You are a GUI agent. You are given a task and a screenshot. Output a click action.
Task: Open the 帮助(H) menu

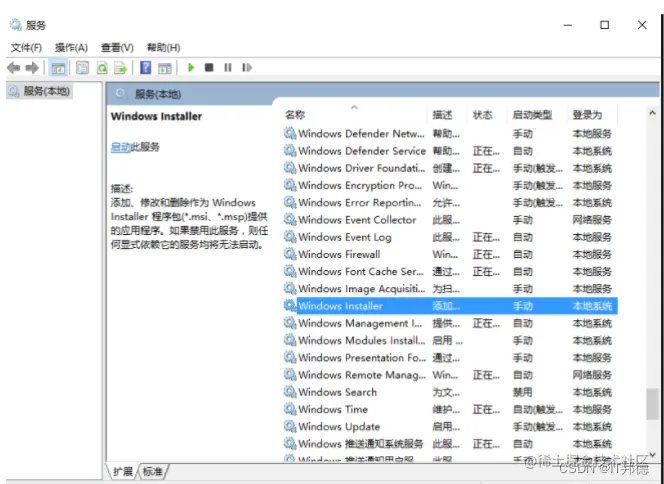163,47
